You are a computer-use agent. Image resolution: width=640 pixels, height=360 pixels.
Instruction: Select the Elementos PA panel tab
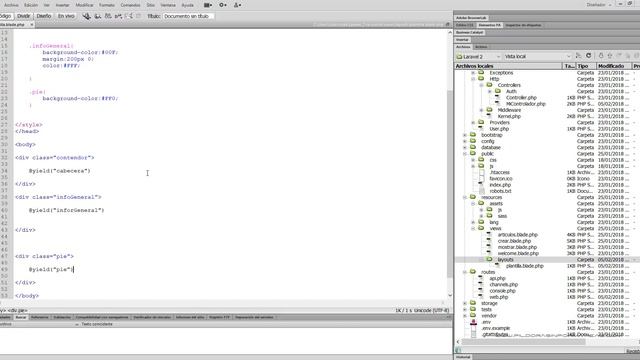[x=489, y=25]
